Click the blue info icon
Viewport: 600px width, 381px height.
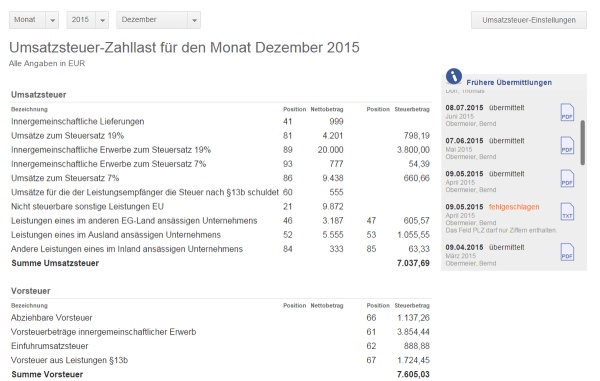click(x=454, y=76)
